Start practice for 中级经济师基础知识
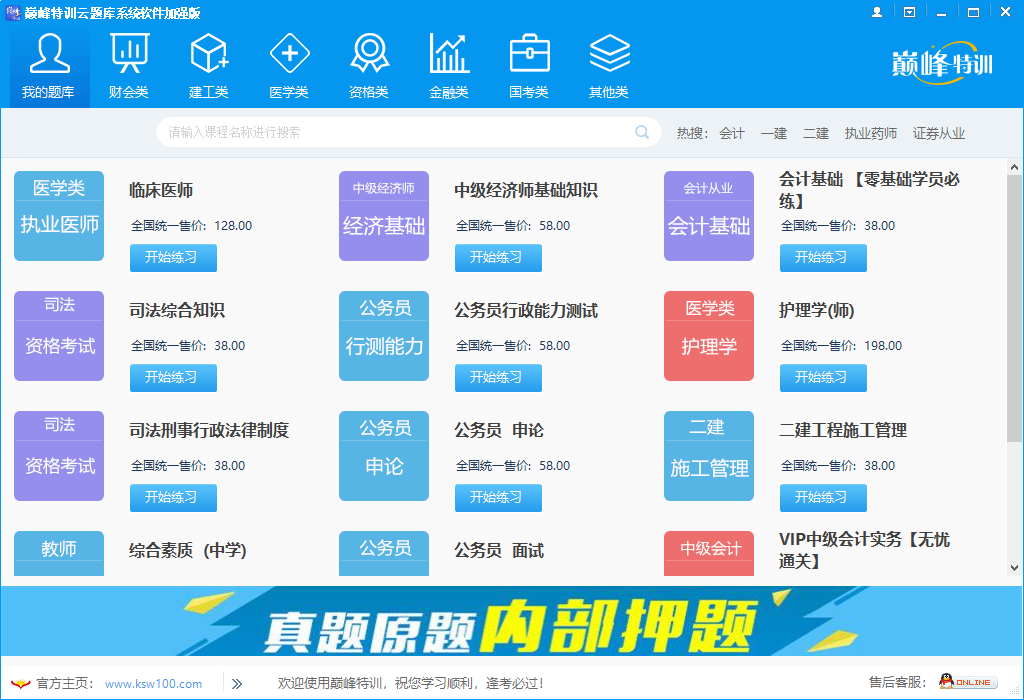The height and width of the screenshot is (700, 1024). [x=498, y=258]
